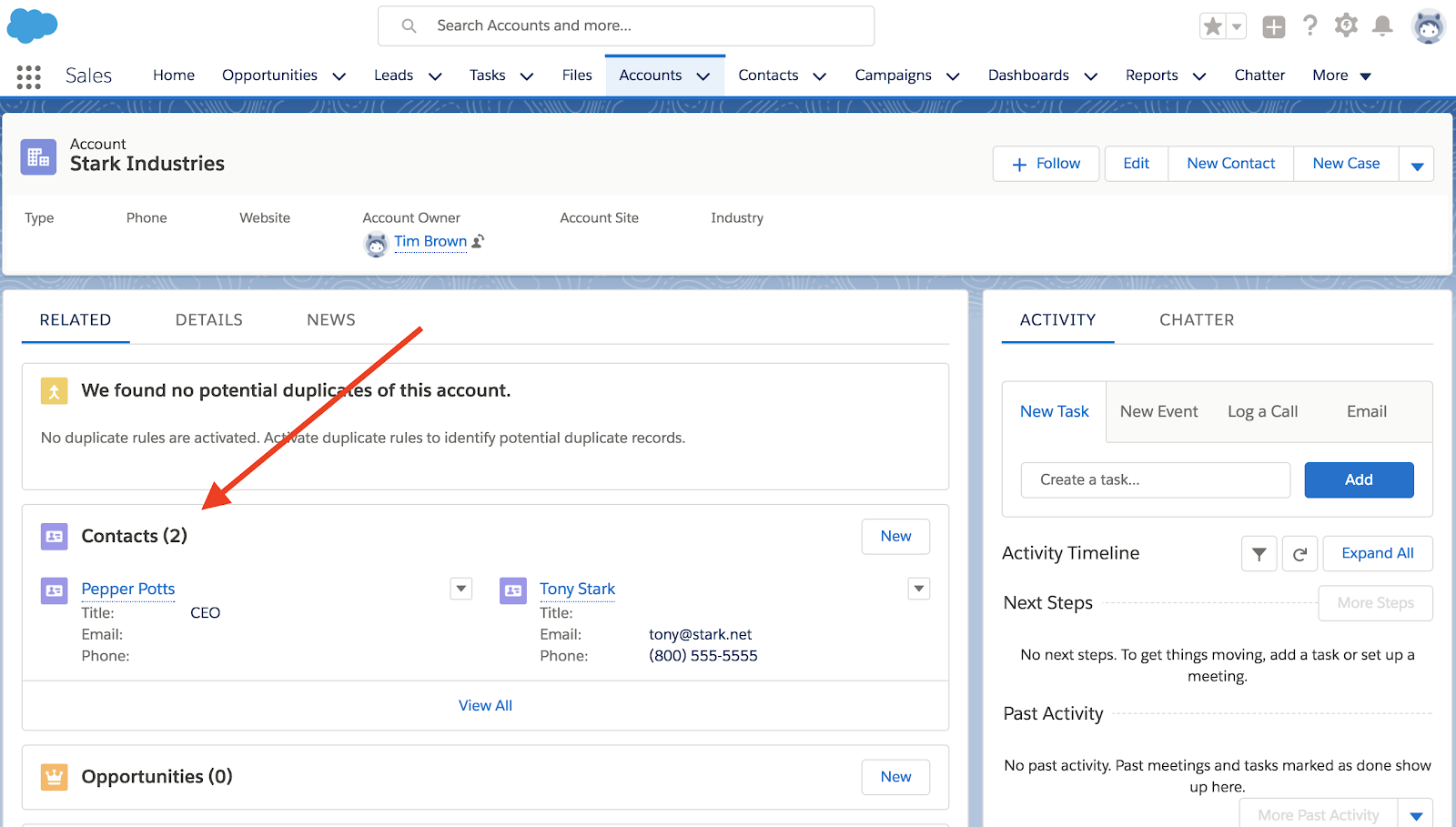
Task: Follow the Stark Industries account
Action: 1046,164
